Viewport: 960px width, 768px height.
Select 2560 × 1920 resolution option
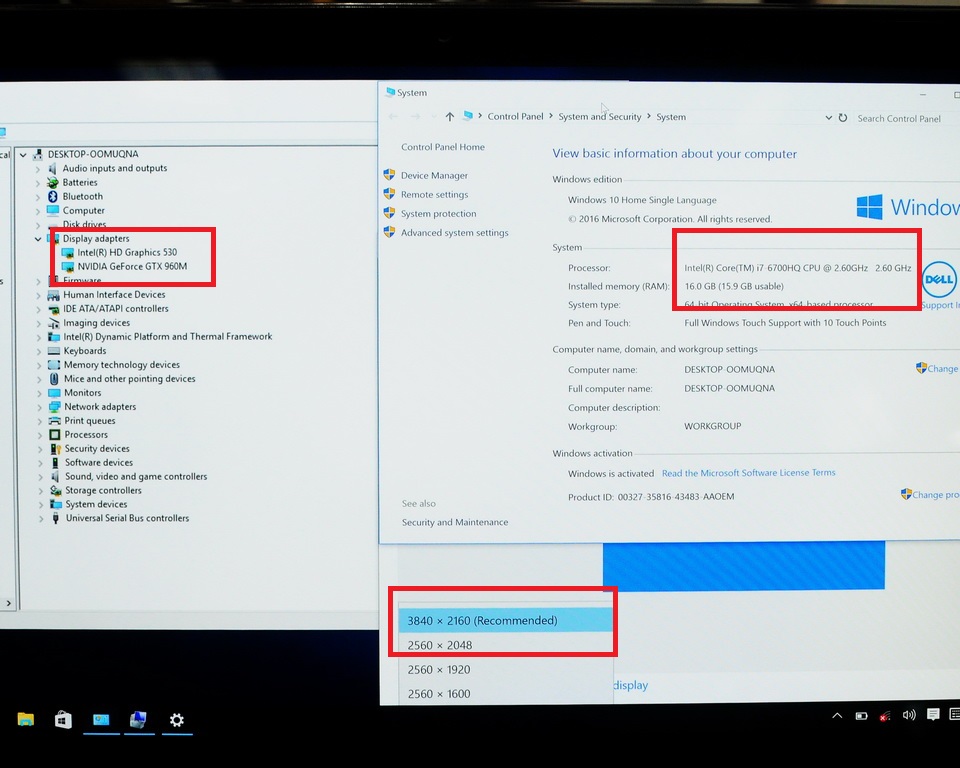[x=505, y=669]
